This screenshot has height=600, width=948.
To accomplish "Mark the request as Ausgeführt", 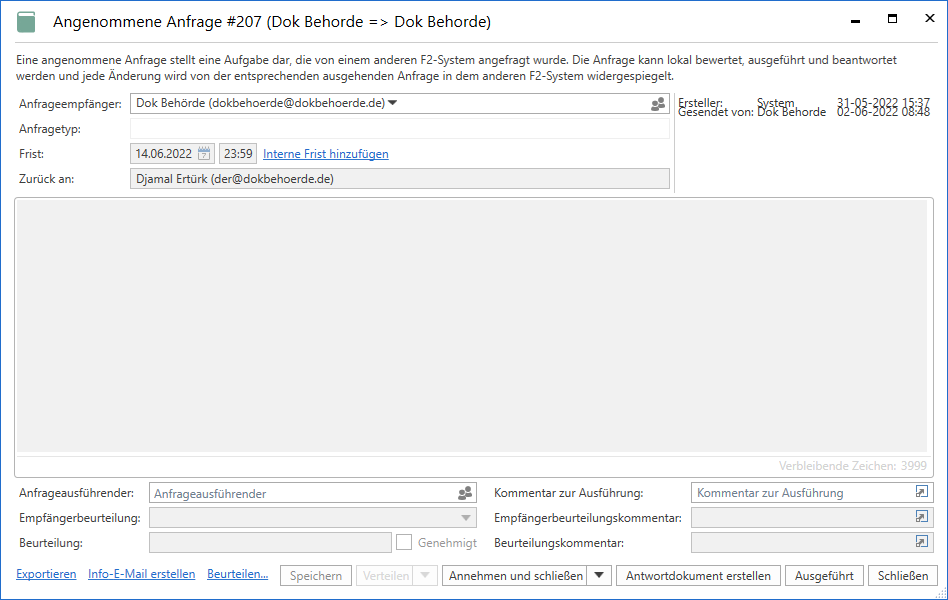I will 824,576.
